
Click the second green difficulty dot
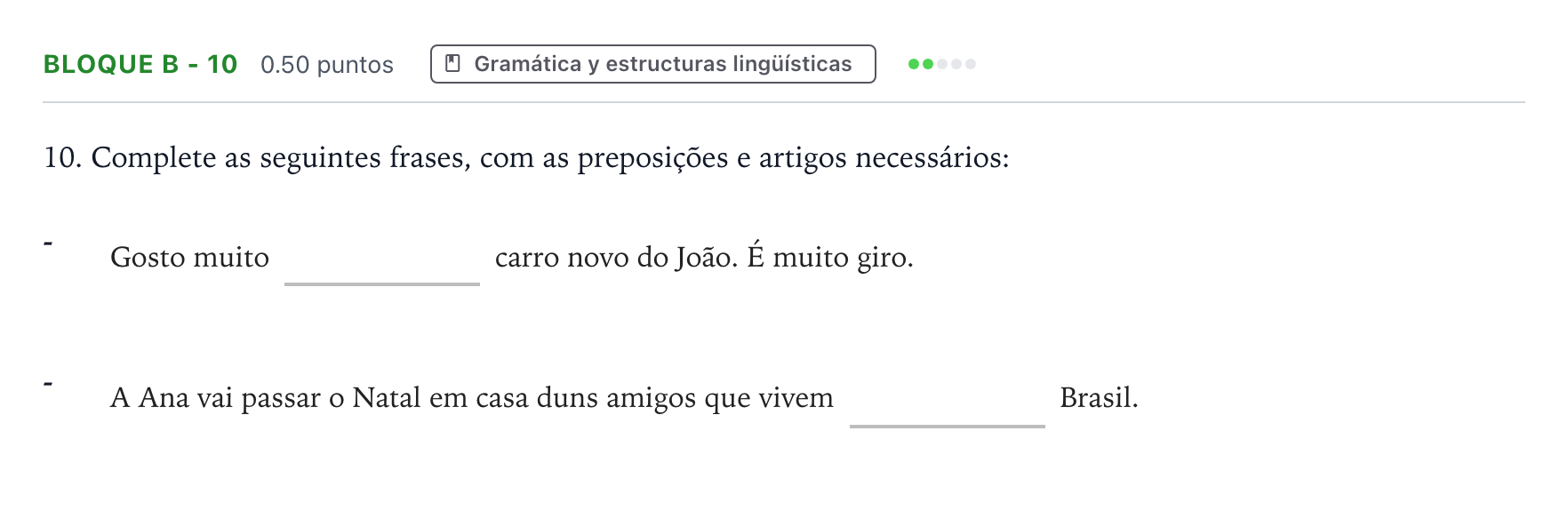928,64
